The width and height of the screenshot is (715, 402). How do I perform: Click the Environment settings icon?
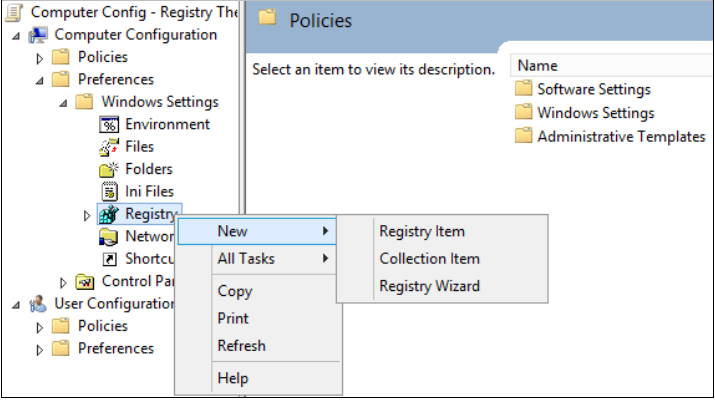click(x=110, y=124)
